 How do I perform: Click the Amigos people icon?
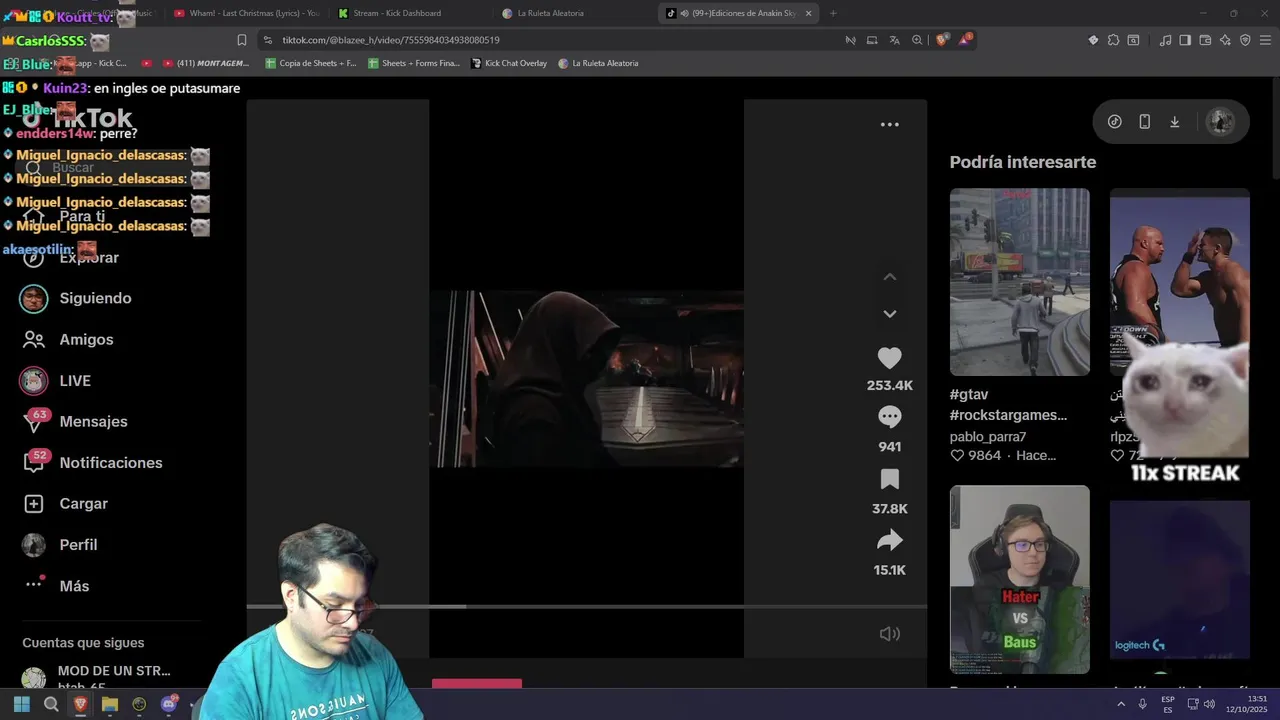click(34, 340)
